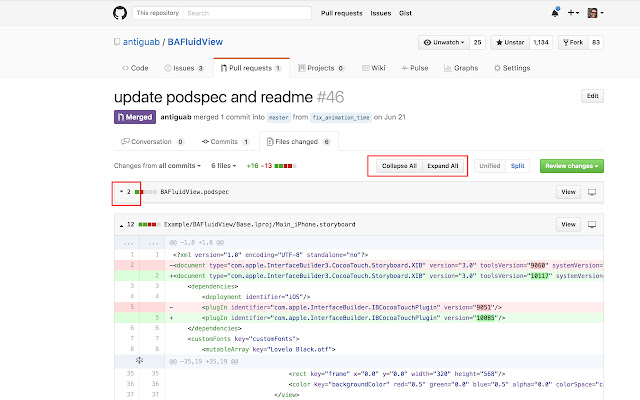Open the repository Settings tab
The height and width of the screenshot is (400, 640).
coord(512,68)
